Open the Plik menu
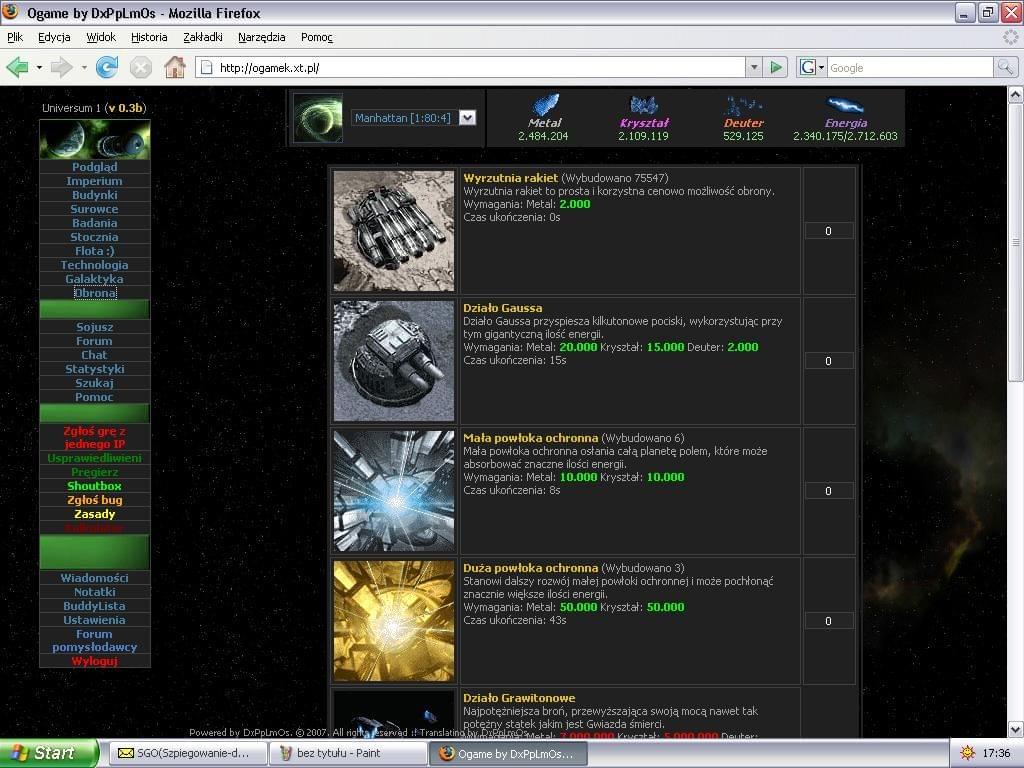The width and height of the screenshot is (1024, 768). coord(15,37)
